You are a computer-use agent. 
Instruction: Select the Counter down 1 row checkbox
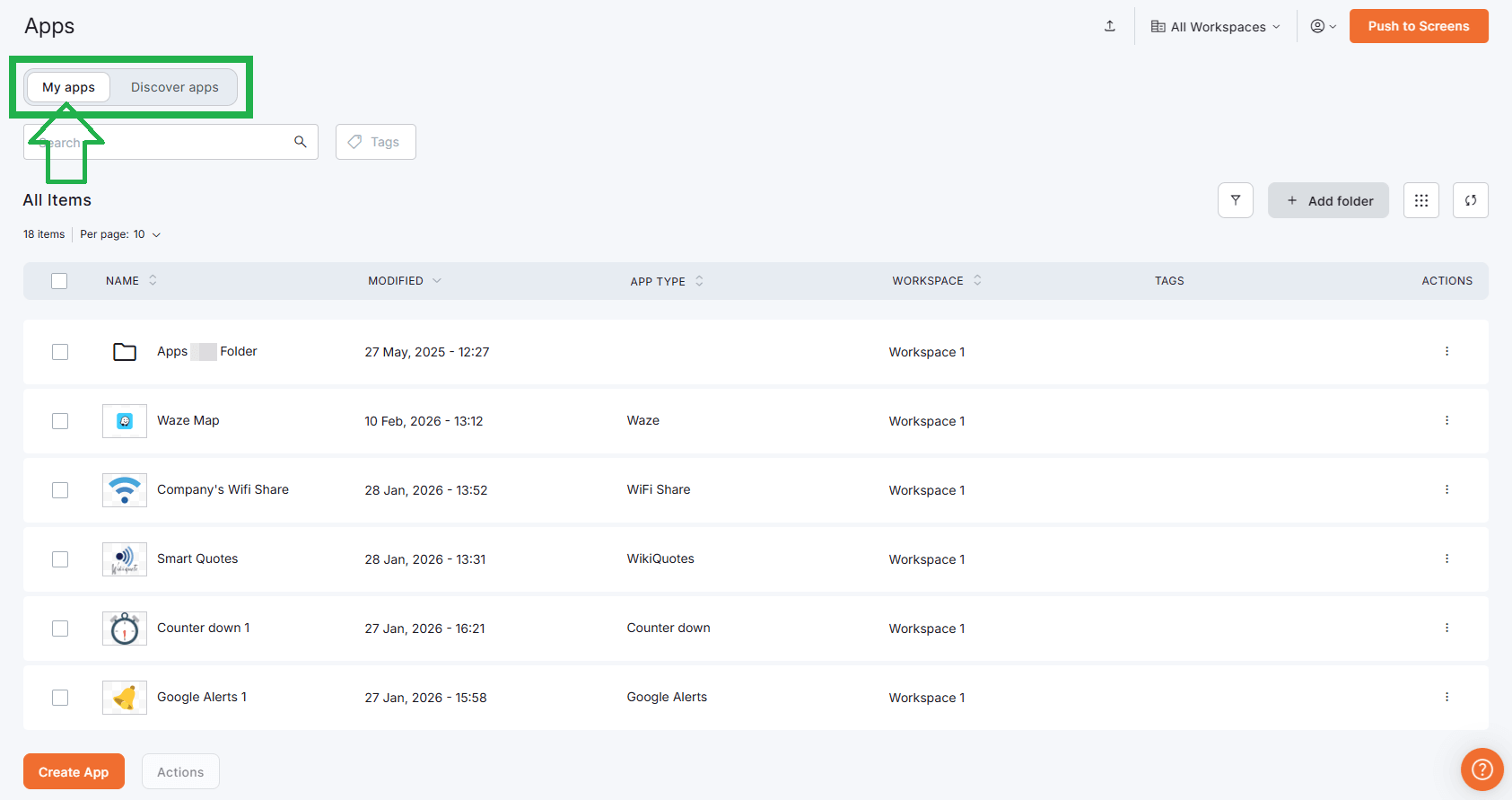(x=60, y=629)
